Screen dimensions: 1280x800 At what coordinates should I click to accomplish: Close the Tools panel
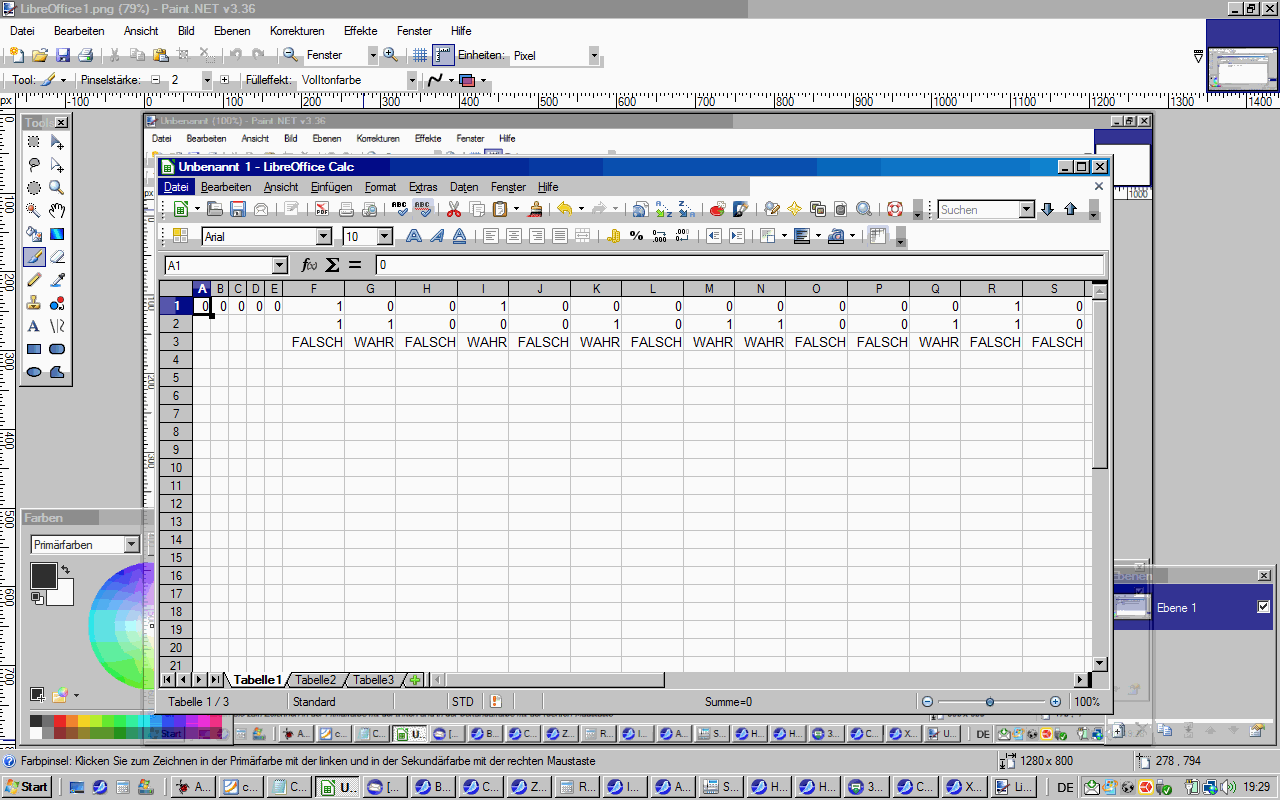61,122
